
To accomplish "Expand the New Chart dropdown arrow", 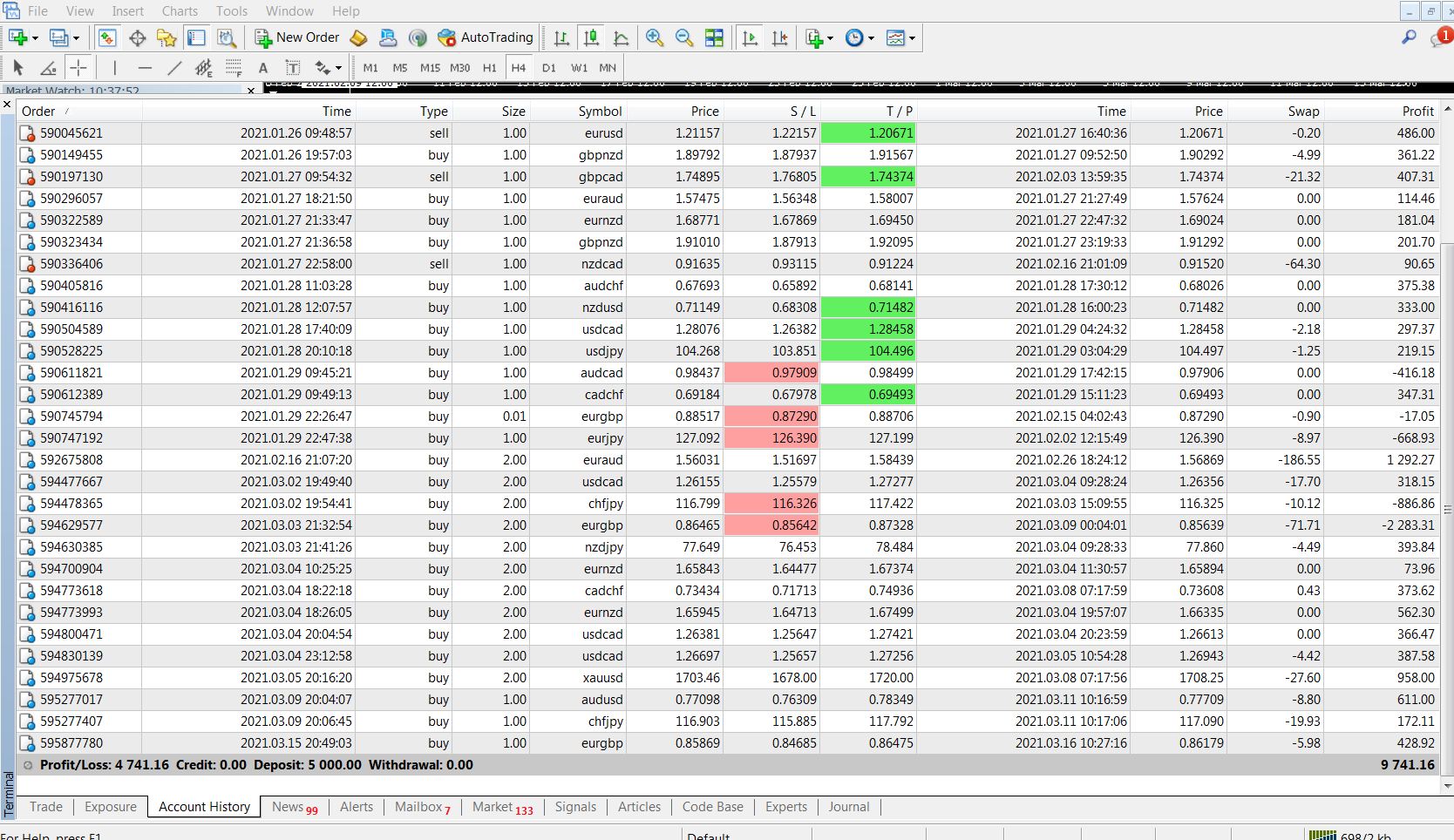I will [x=35, y=37].
